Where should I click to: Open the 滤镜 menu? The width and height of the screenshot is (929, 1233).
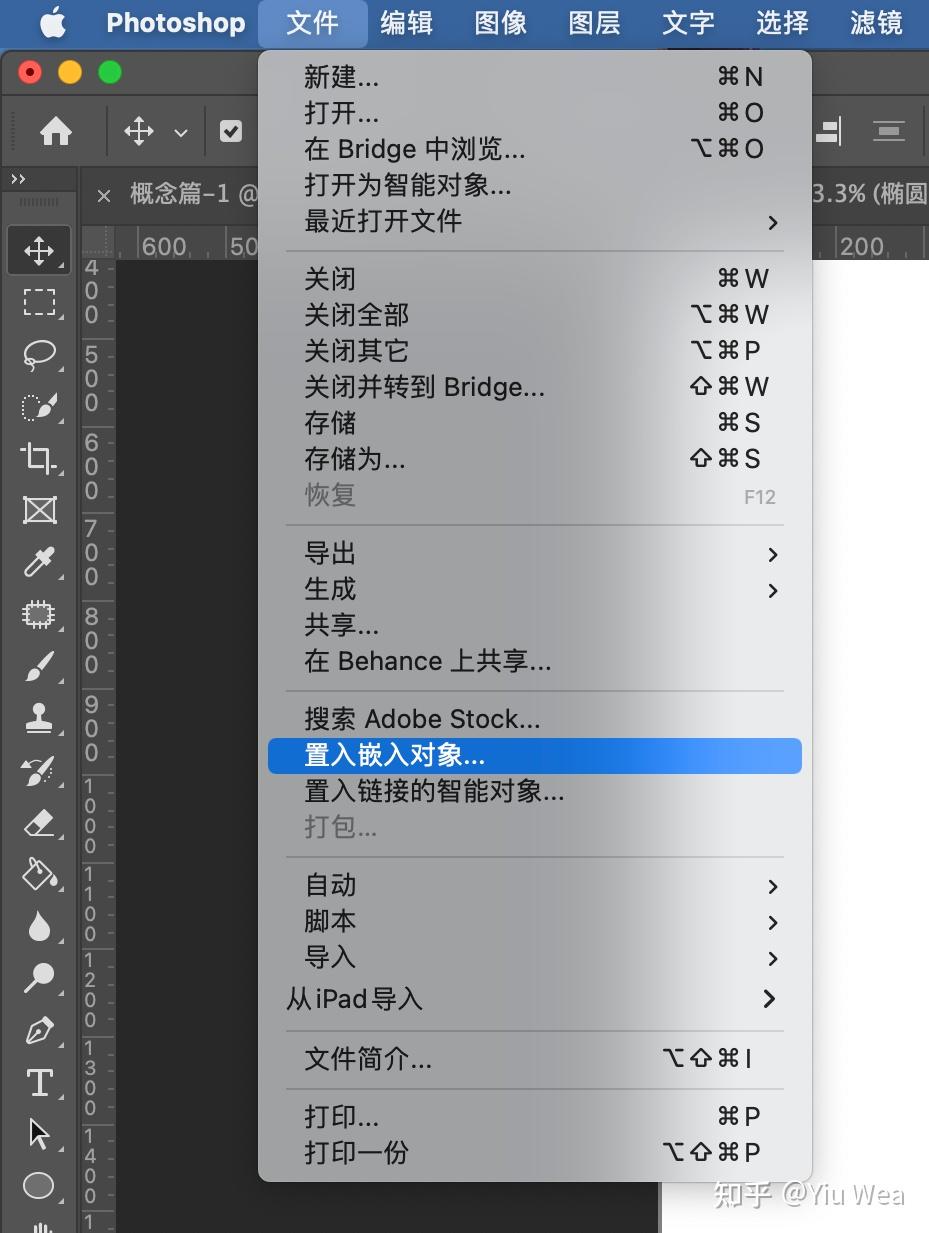(x=876, y=23)
